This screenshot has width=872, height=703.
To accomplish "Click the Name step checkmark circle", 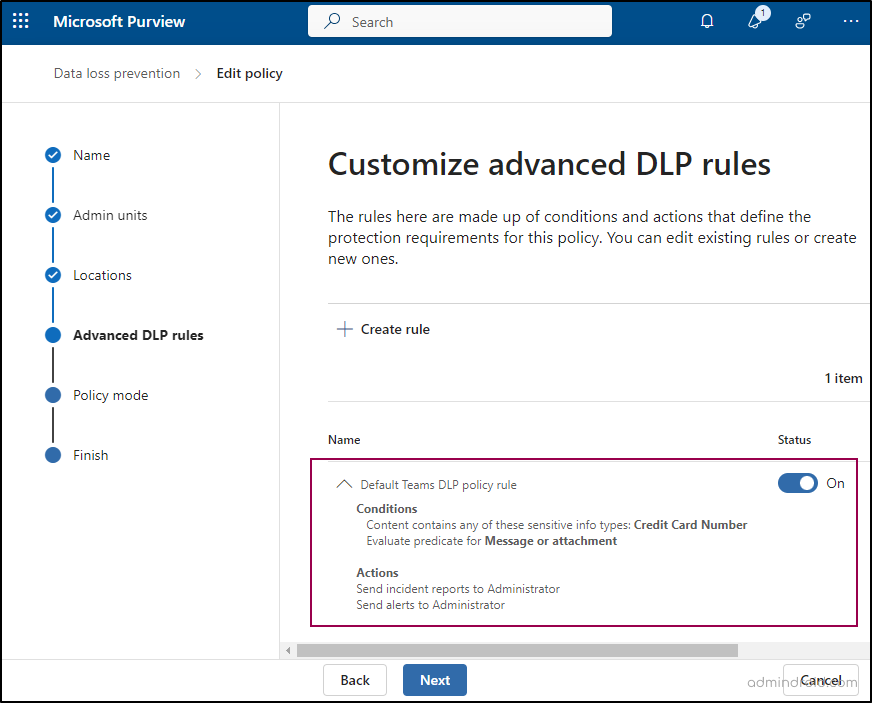I will pyautogui.click(x=53, y=155).
